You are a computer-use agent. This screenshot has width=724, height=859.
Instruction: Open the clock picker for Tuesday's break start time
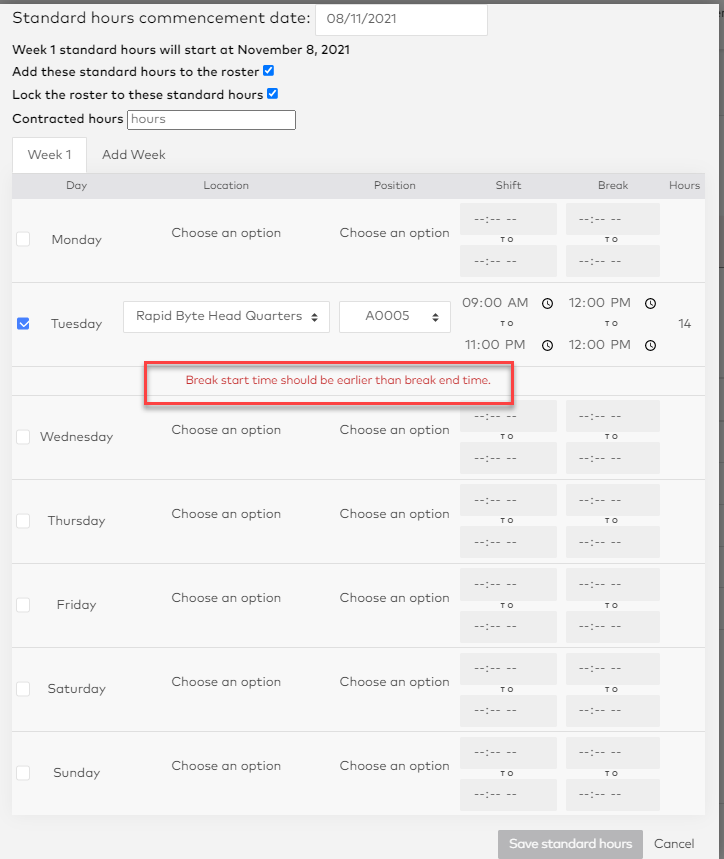(x=651, y=303)
